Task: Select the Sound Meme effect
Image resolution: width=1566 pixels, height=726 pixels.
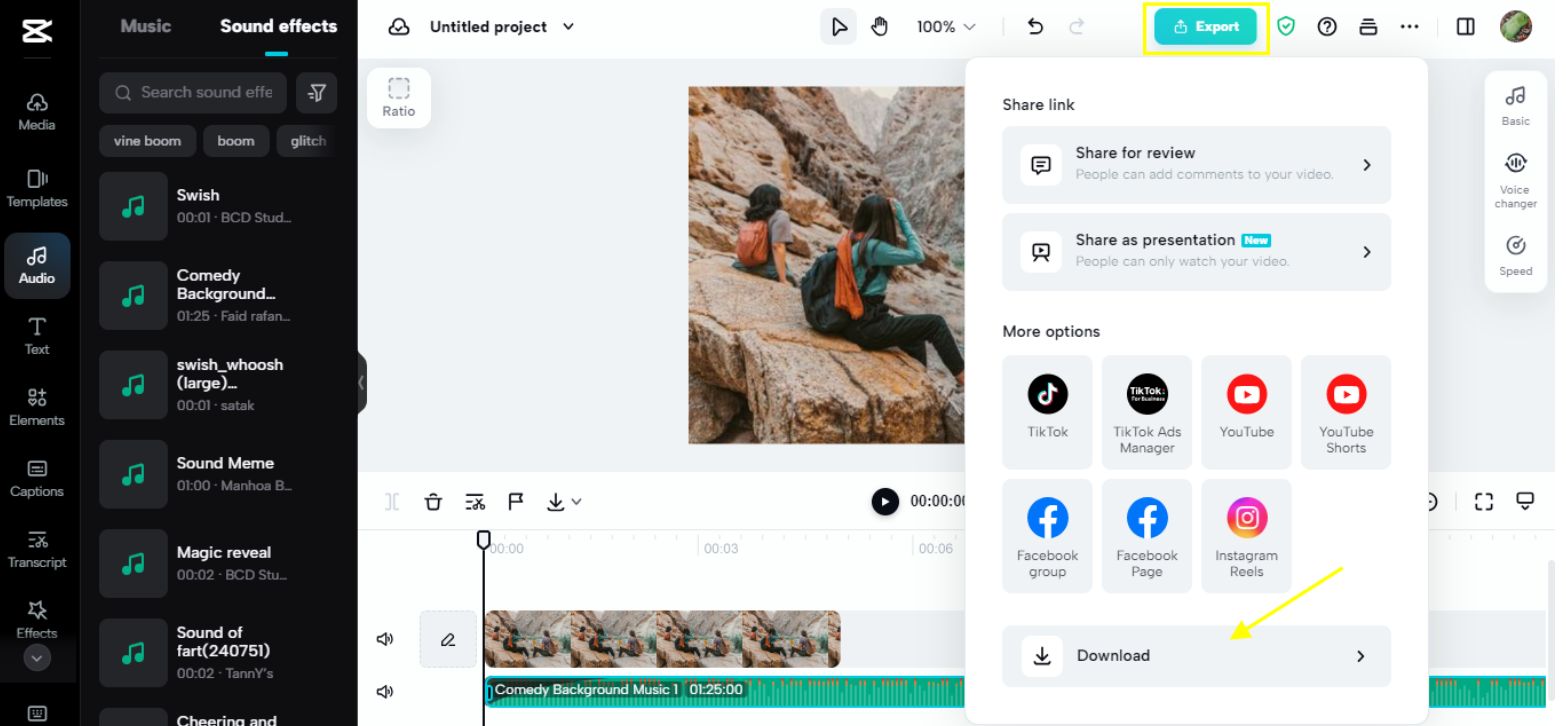Action: 217,474
